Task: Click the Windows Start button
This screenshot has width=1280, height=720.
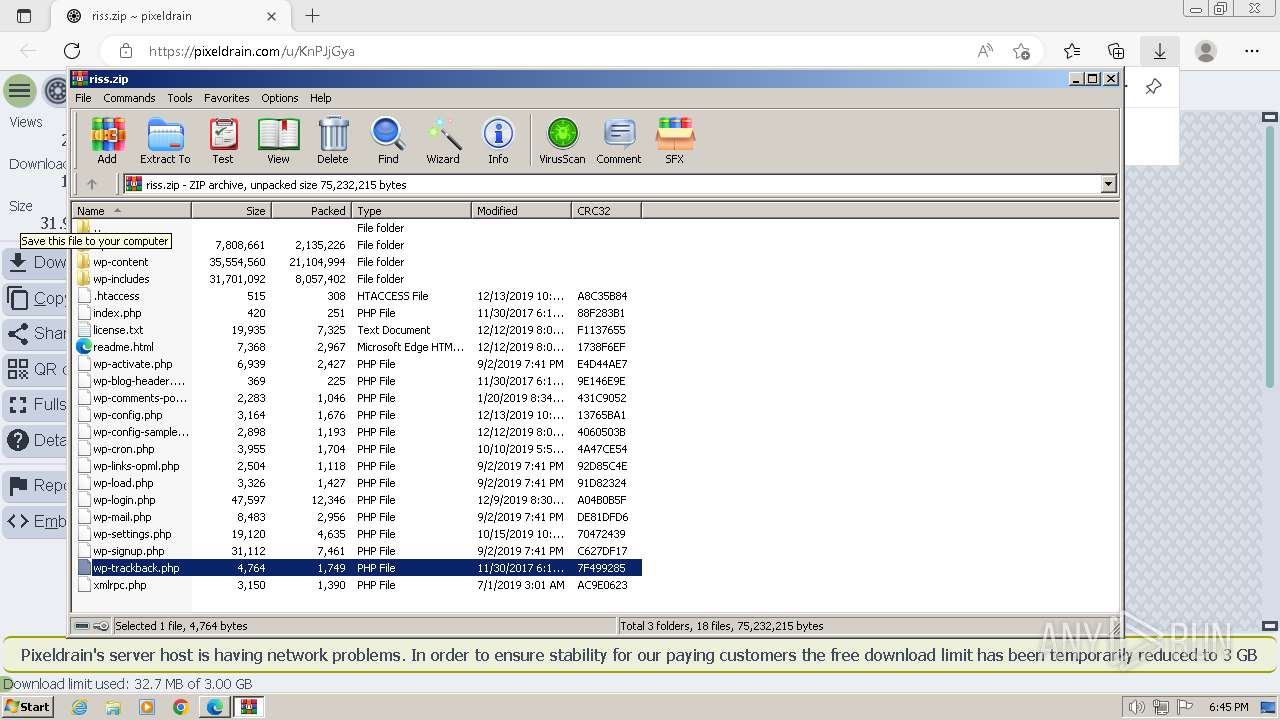Action: coord(27,707)
